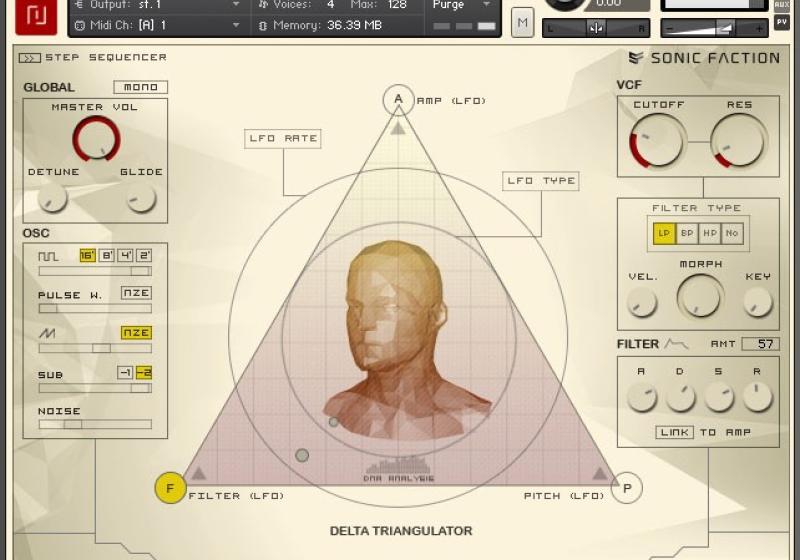Click the Max voices value 128
This screenshot has height=560, width=800.
pyautogui.click(x=397, y=5)
